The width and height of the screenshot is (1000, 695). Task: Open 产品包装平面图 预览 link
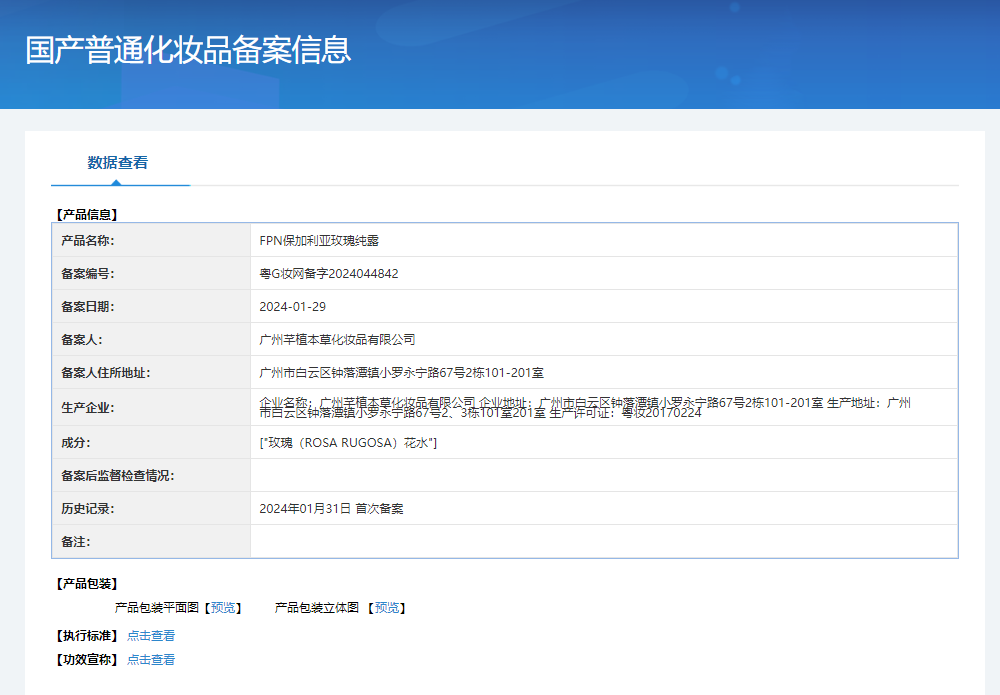point(222,608)
